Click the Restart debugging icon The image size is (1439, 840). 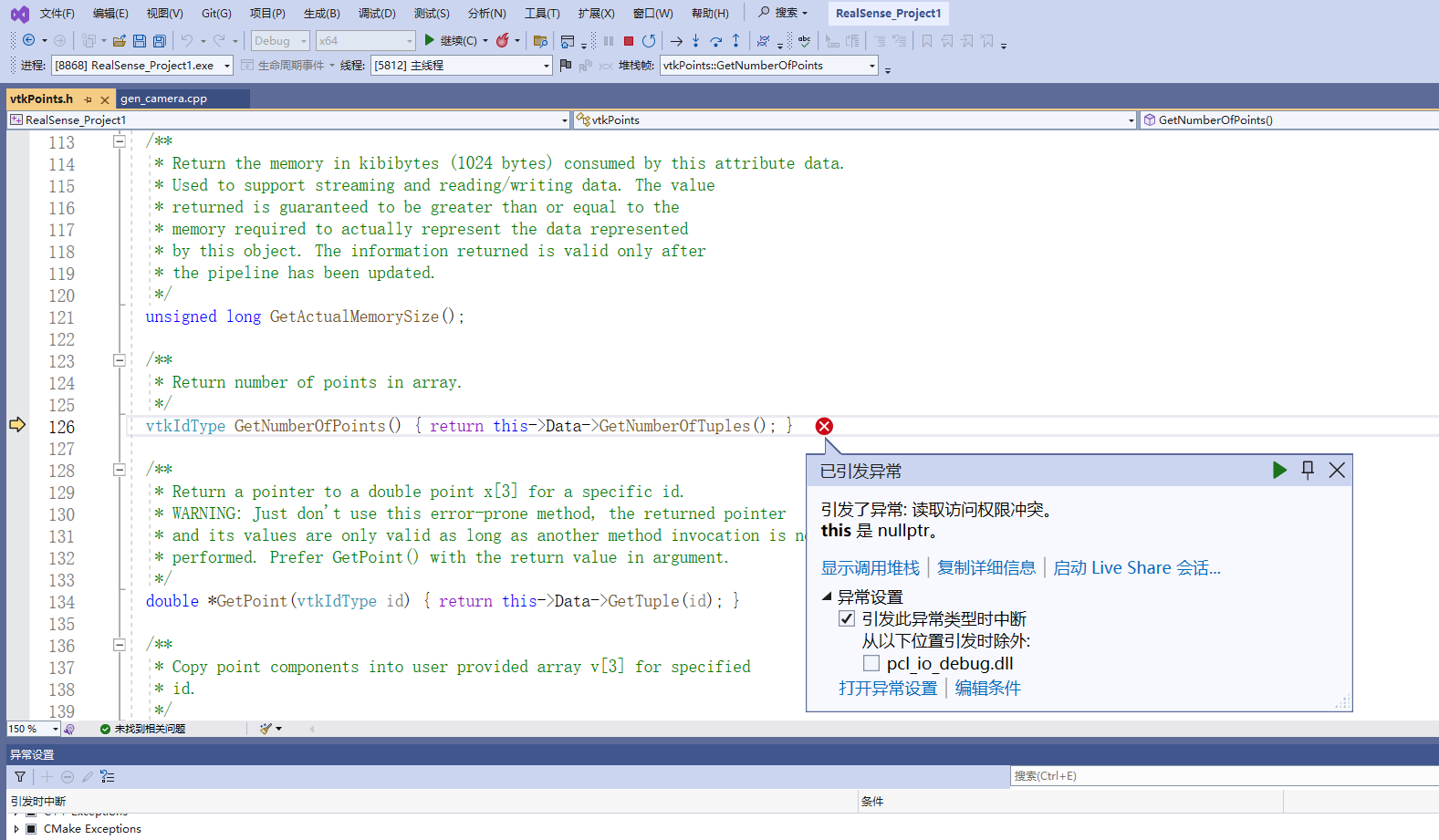tap(649, 41)
